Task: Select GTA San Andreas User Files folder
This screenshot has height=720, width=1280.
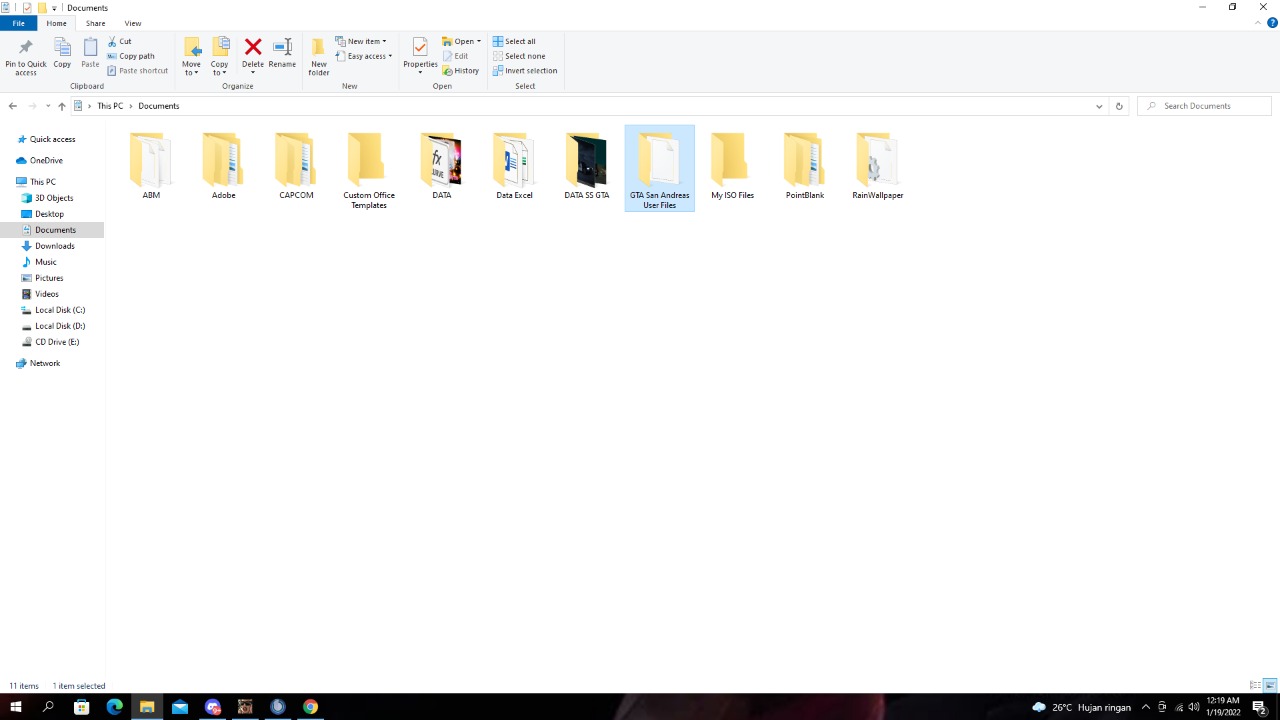Action: click(660, 169)
